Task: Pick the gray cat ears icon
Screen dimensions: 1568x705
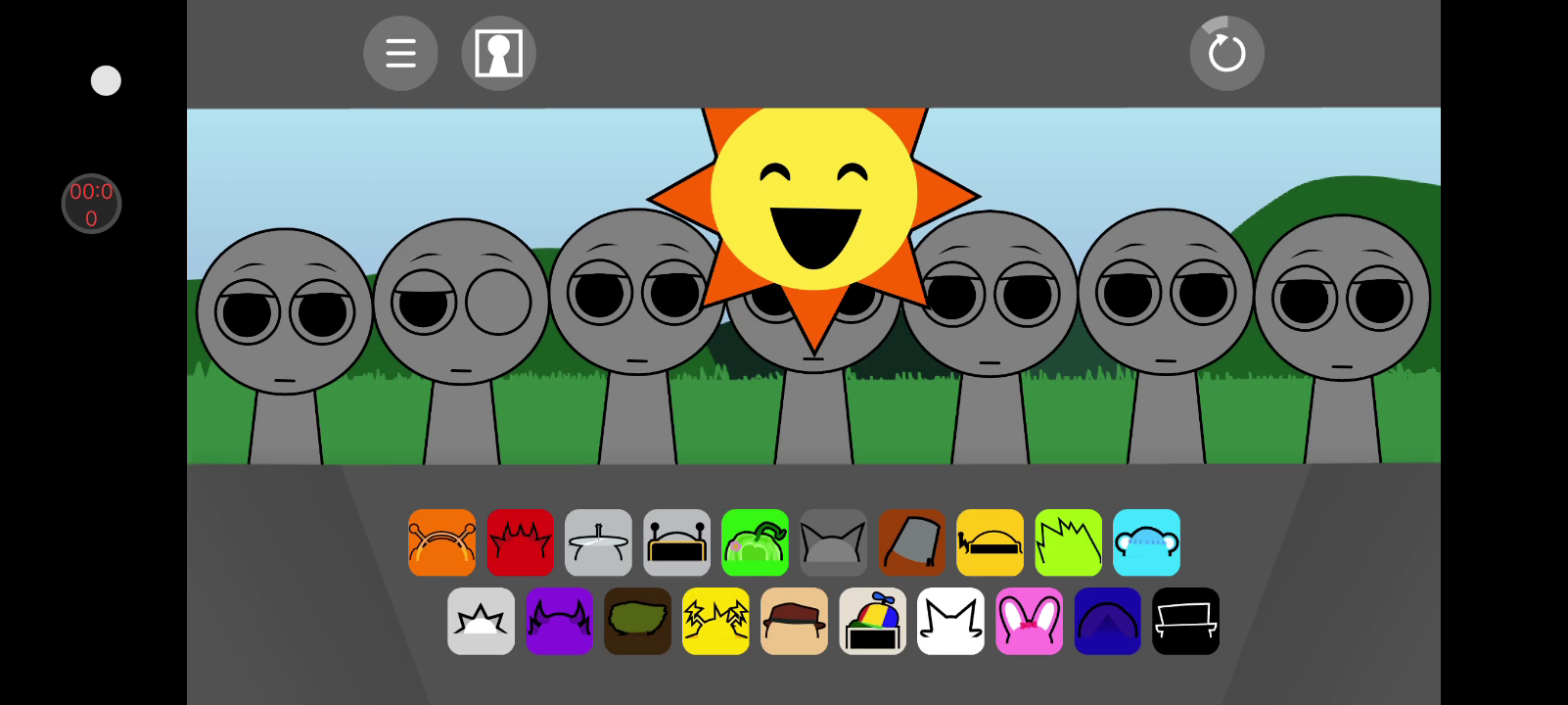Action: (x=833, y=542)
